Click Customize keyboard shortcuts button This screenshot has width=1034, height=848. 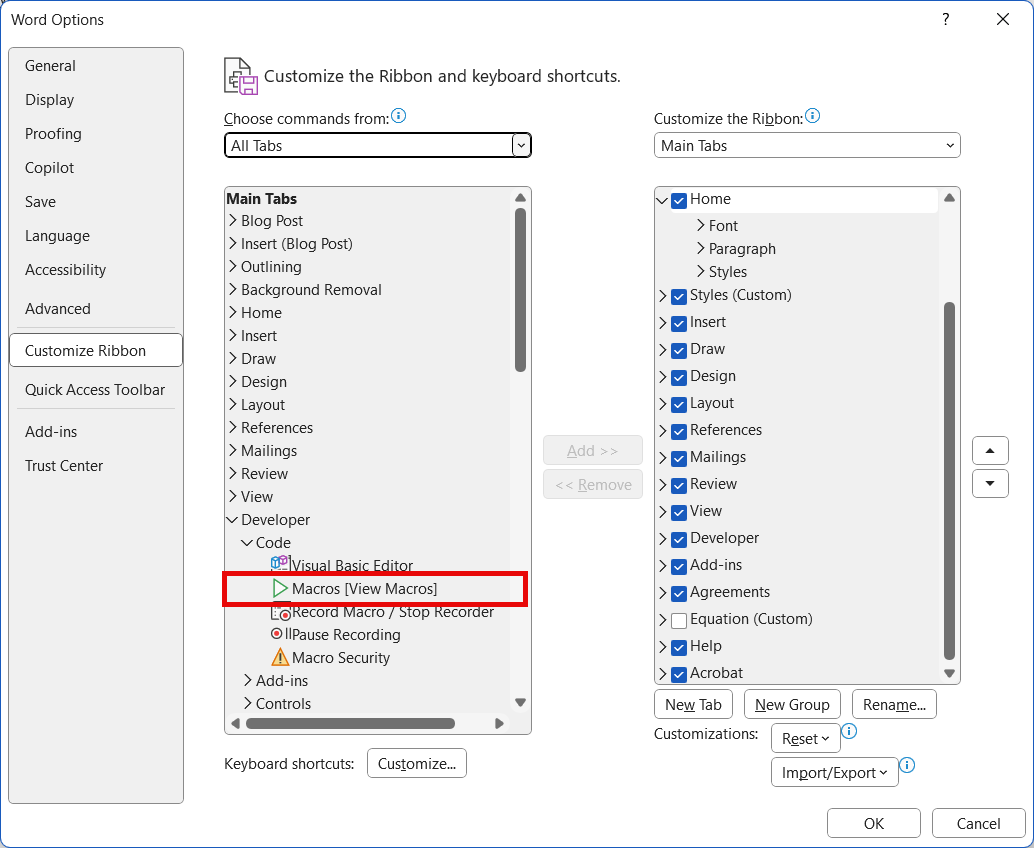click(417, 763)
